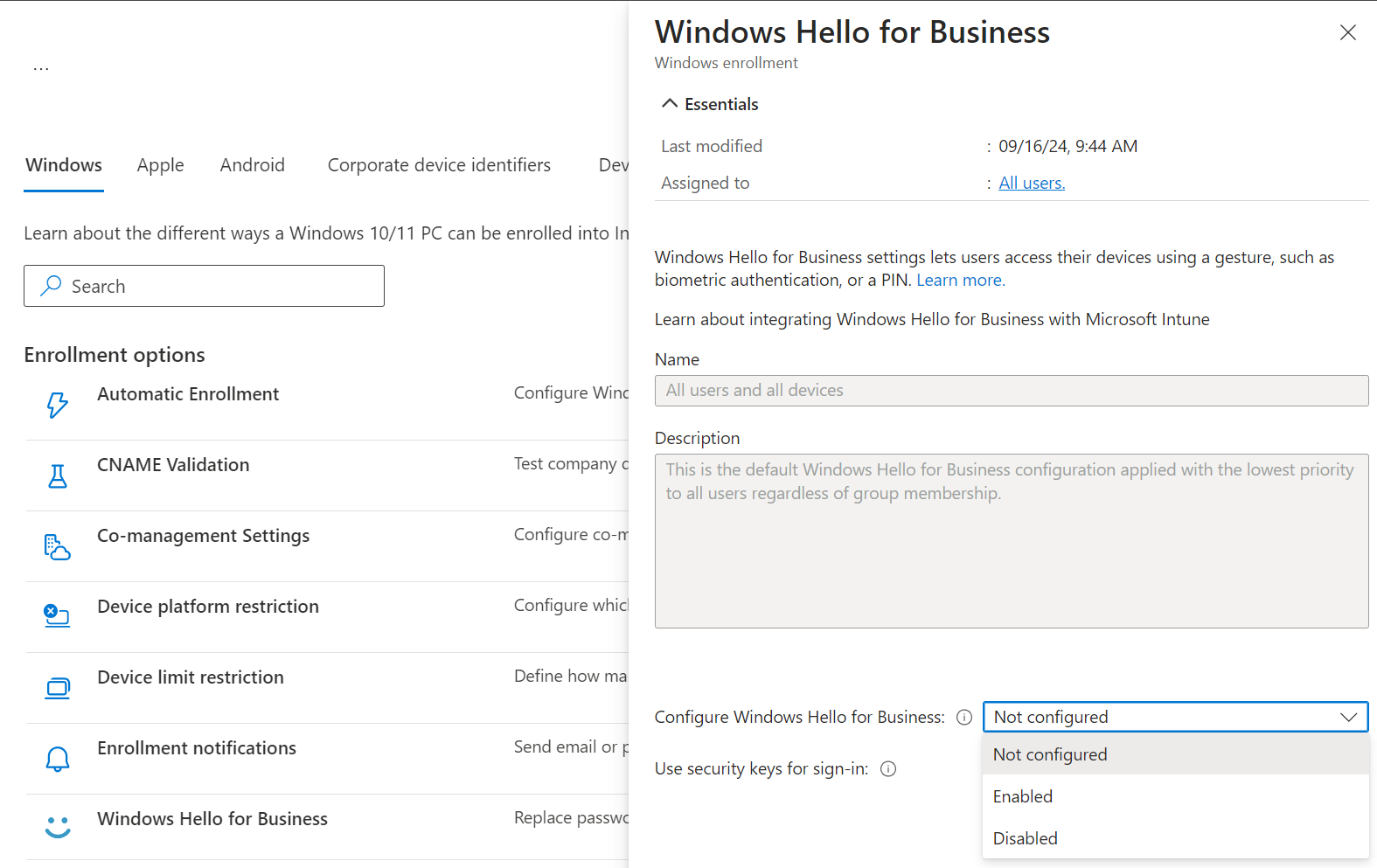The height and width of the screenshot is (868, 1377).
Task: Click the Enrollment notifications bell icon
Action: [x=58, y=759]
